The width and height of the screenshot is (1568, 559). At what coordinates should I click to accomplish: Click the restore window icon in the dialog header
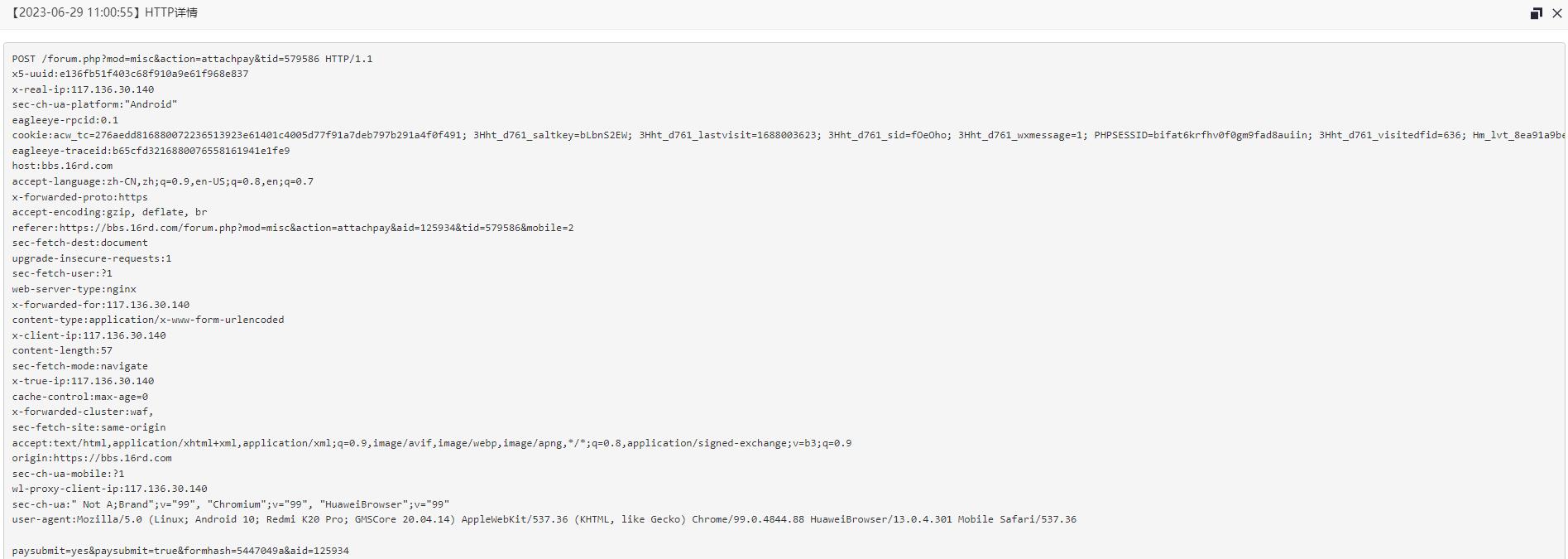coord(1537,13)
